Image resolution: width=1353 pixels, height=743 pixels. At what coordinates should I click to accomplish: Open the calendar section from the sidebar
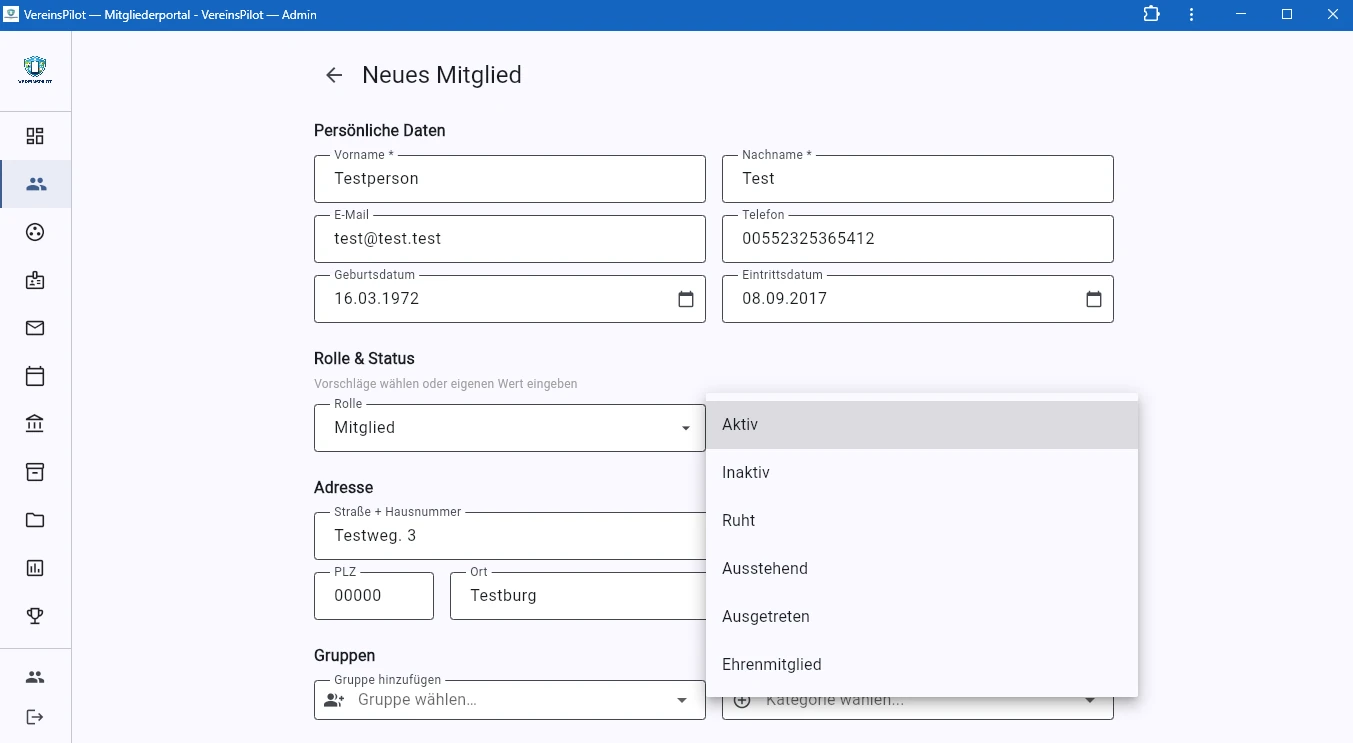[x=35, y=376]
